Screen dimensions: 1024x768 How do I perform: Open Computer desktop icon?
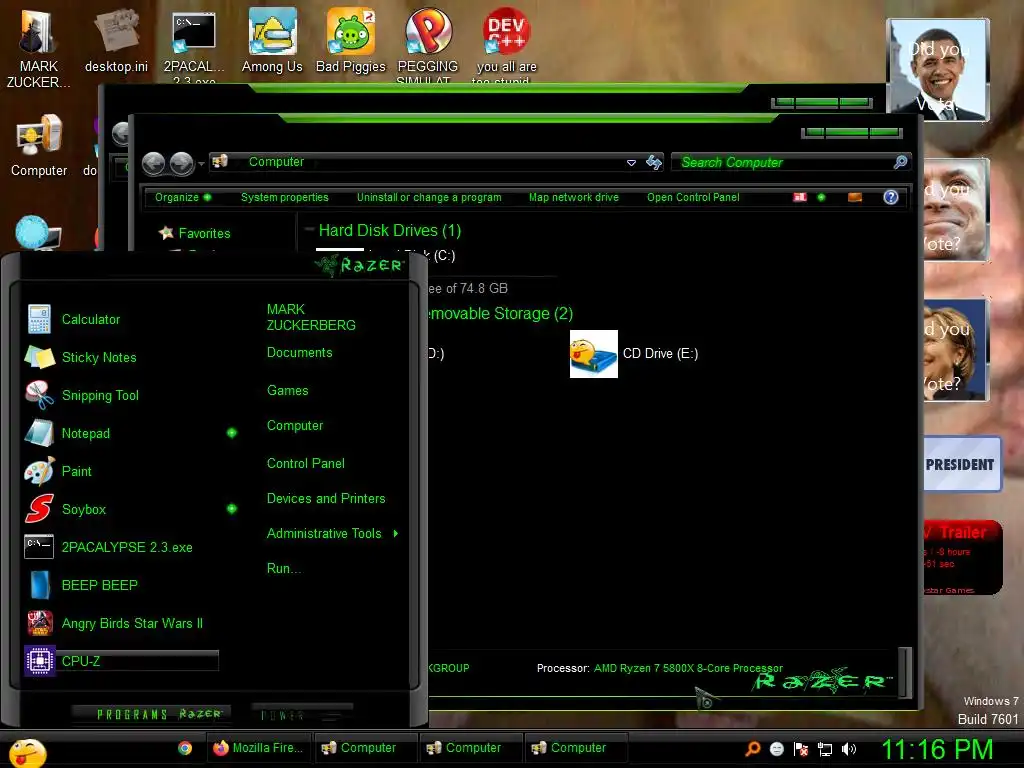point(39,146)
